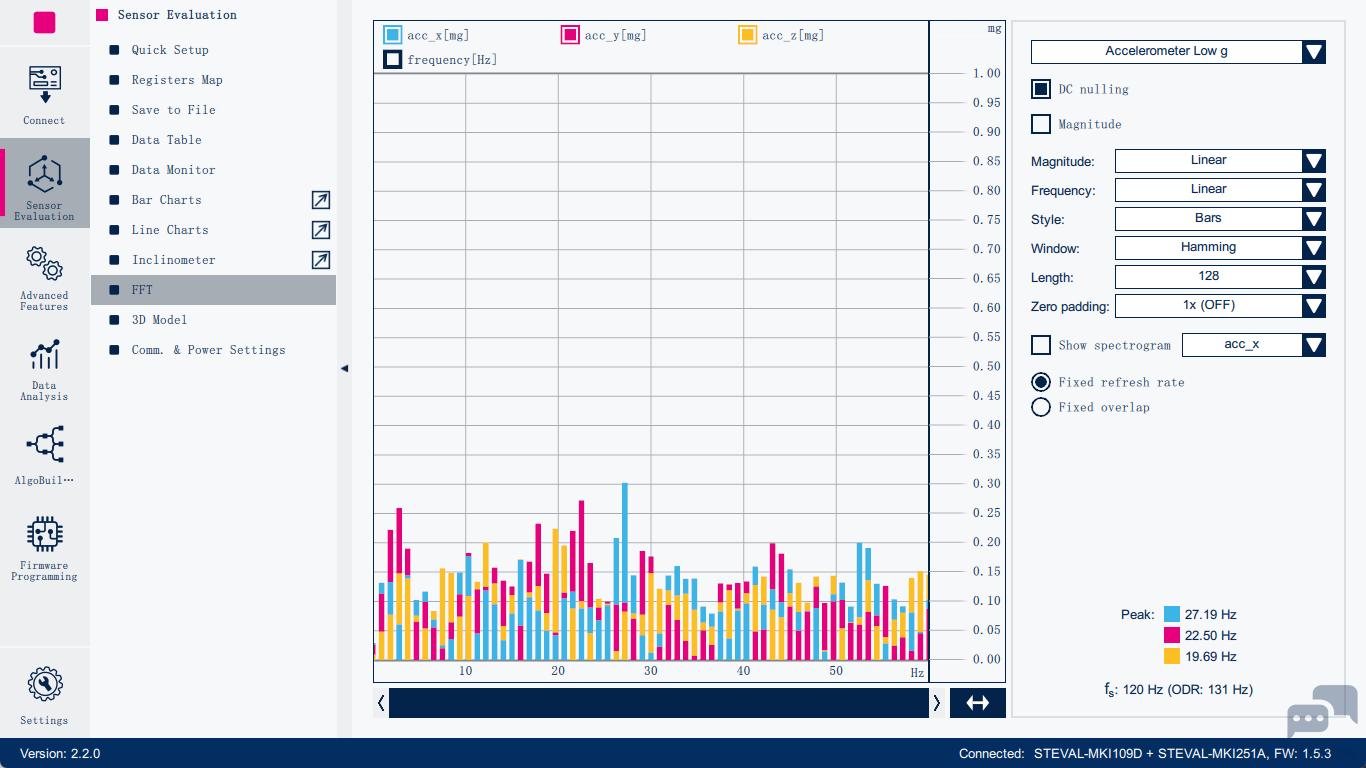Open the Data Table menu item

(x=166, y=140)
